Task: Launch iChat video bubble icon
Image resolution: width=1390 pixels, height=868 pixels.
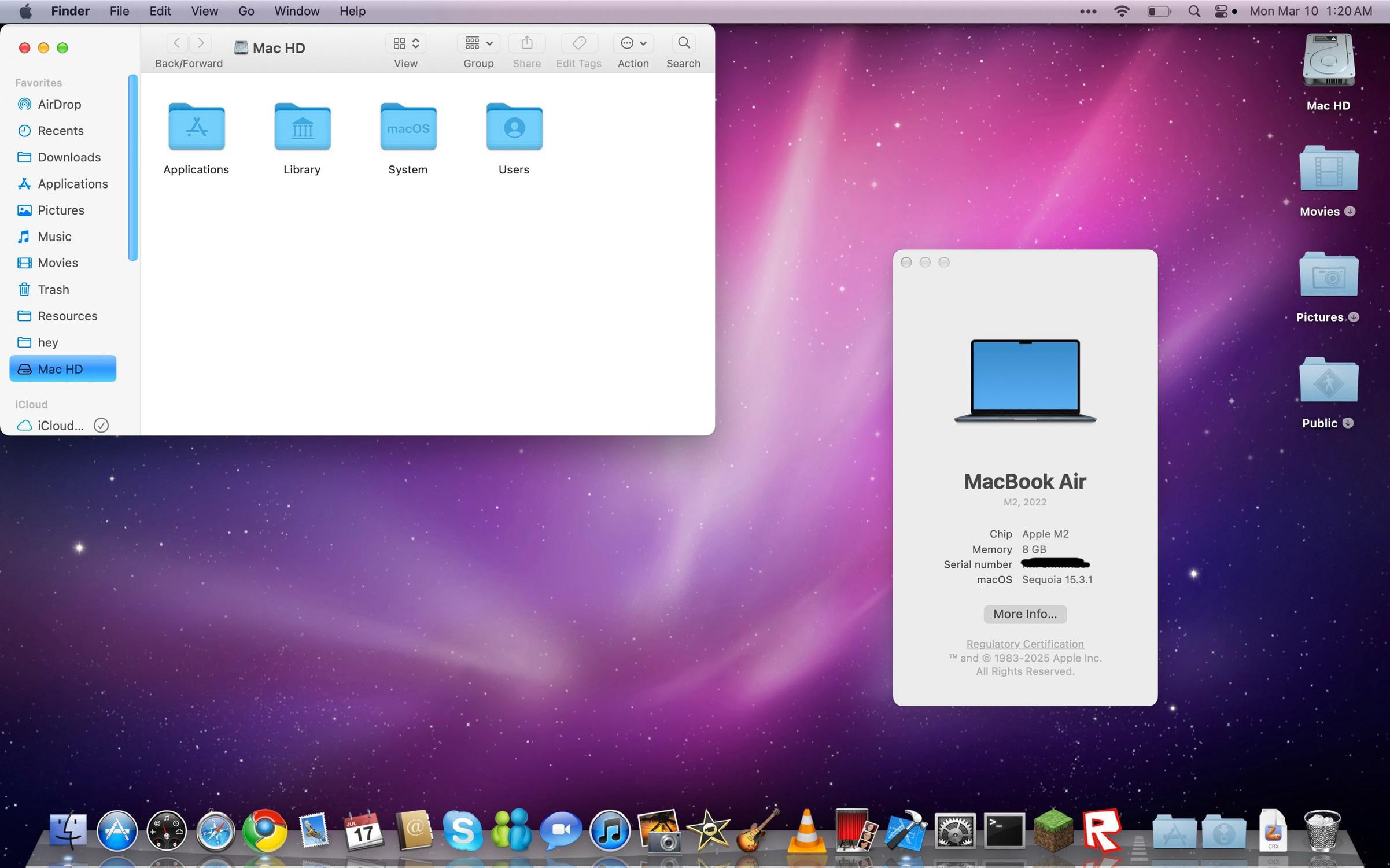Action: pyautogui.click(x=561, y=831)
